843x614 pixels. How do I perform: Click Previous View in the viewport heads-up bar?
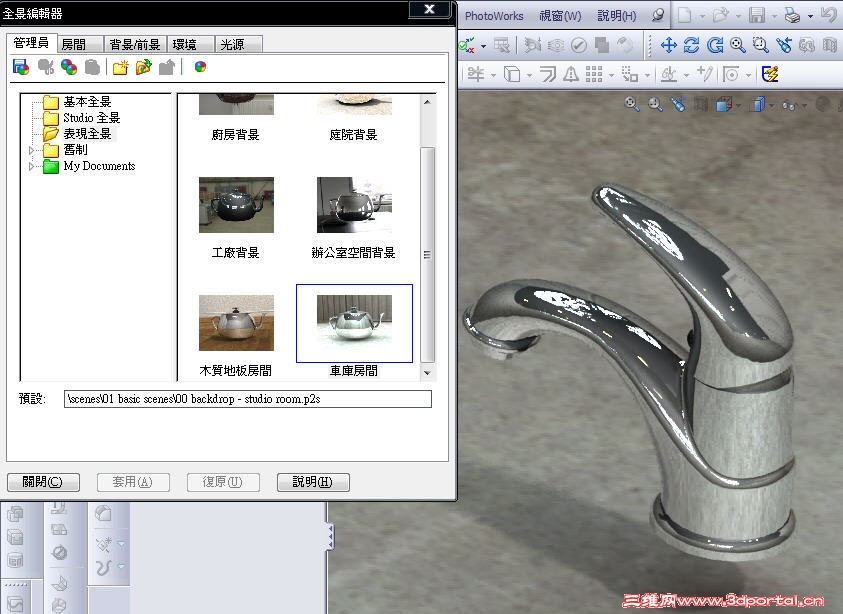click(x=678, y=104)
